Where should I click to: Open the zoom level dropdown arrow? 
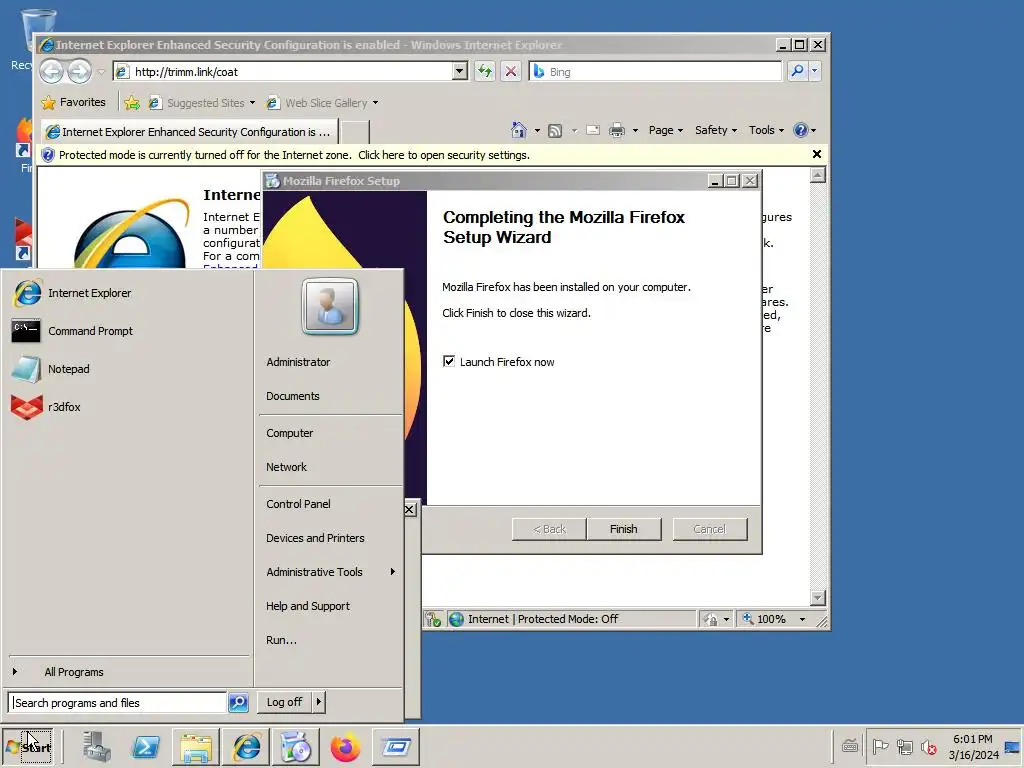[803, 619]
